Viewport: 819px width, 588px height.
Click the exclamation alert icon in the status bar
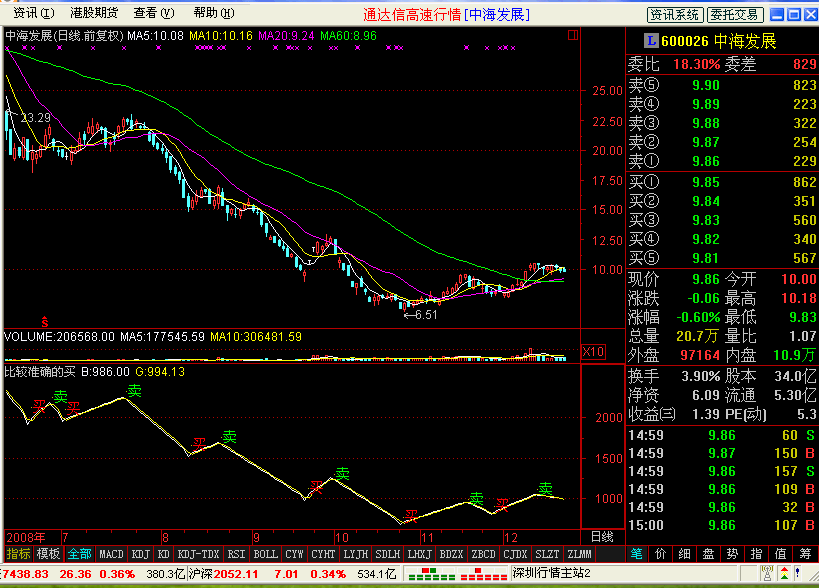pos(798,573)
